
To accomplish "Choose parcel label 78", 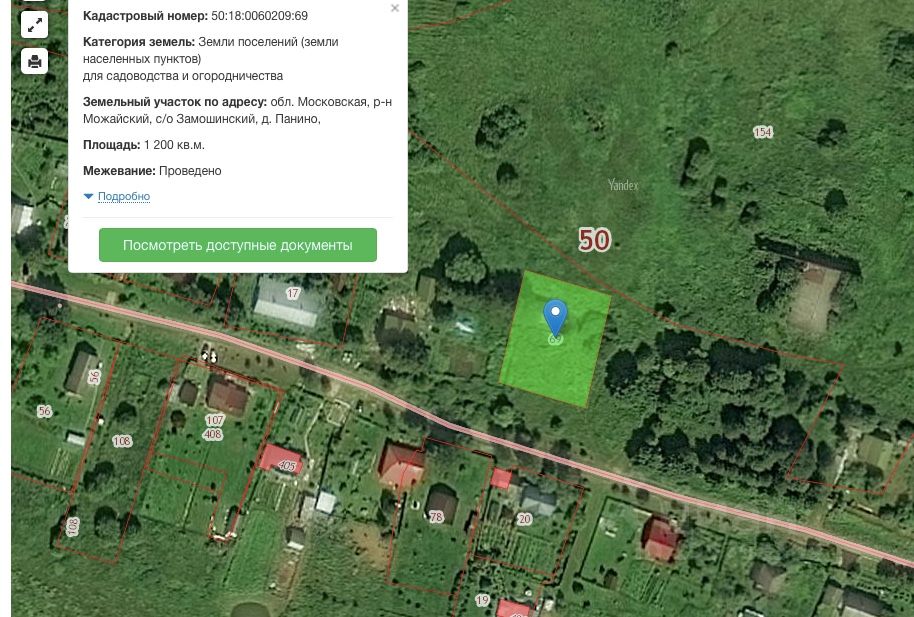I will coord(436,517).
